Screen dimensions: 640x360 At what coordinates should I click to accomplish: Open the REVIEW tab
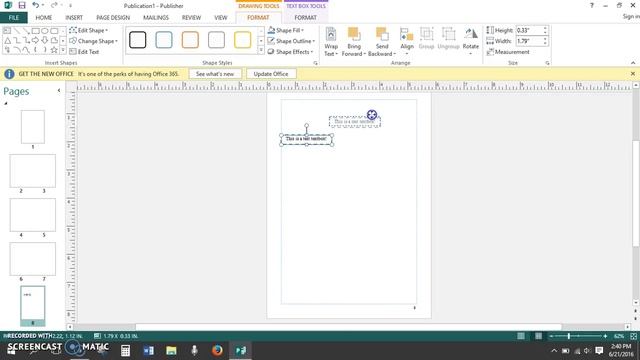[191, 18]
